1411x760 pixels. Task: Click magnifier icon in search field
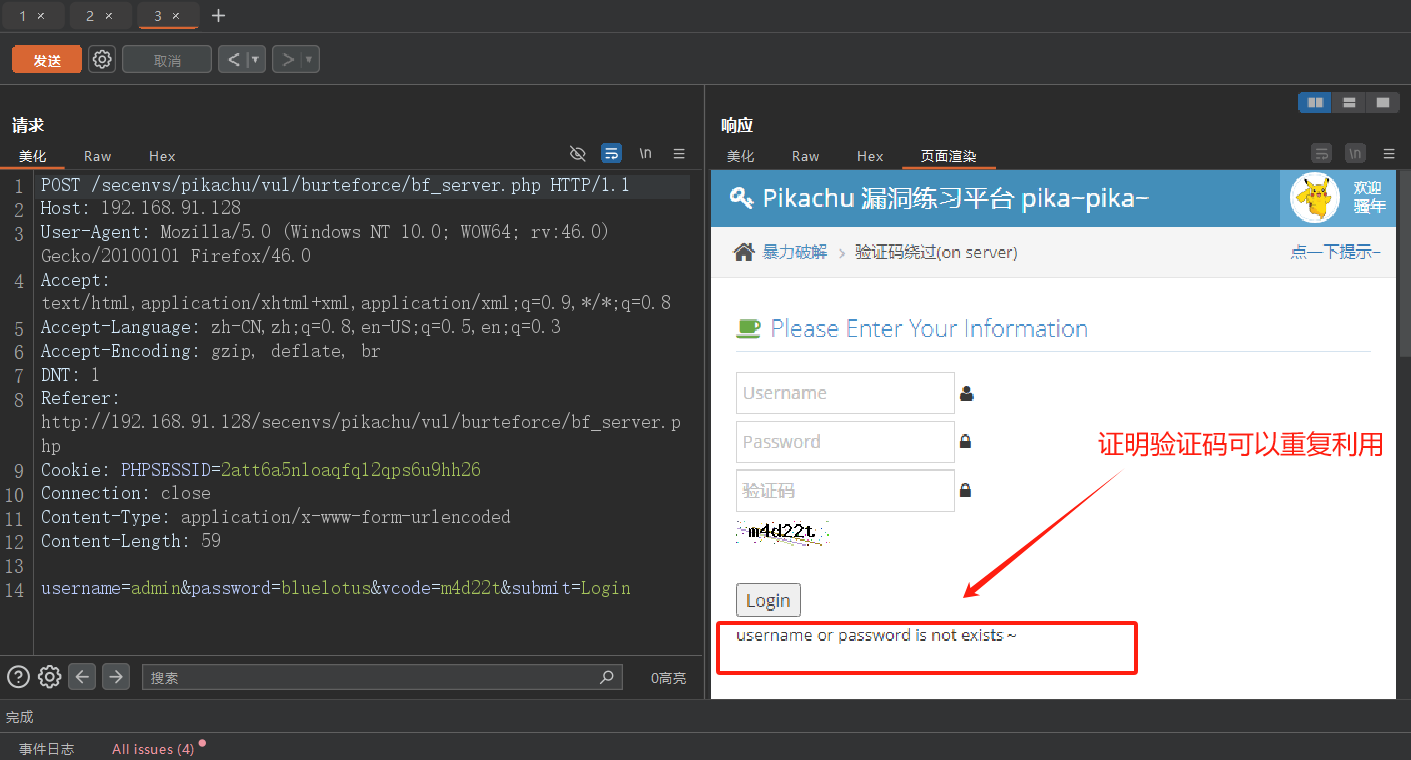pyautogui.click(x=606, y=677)
